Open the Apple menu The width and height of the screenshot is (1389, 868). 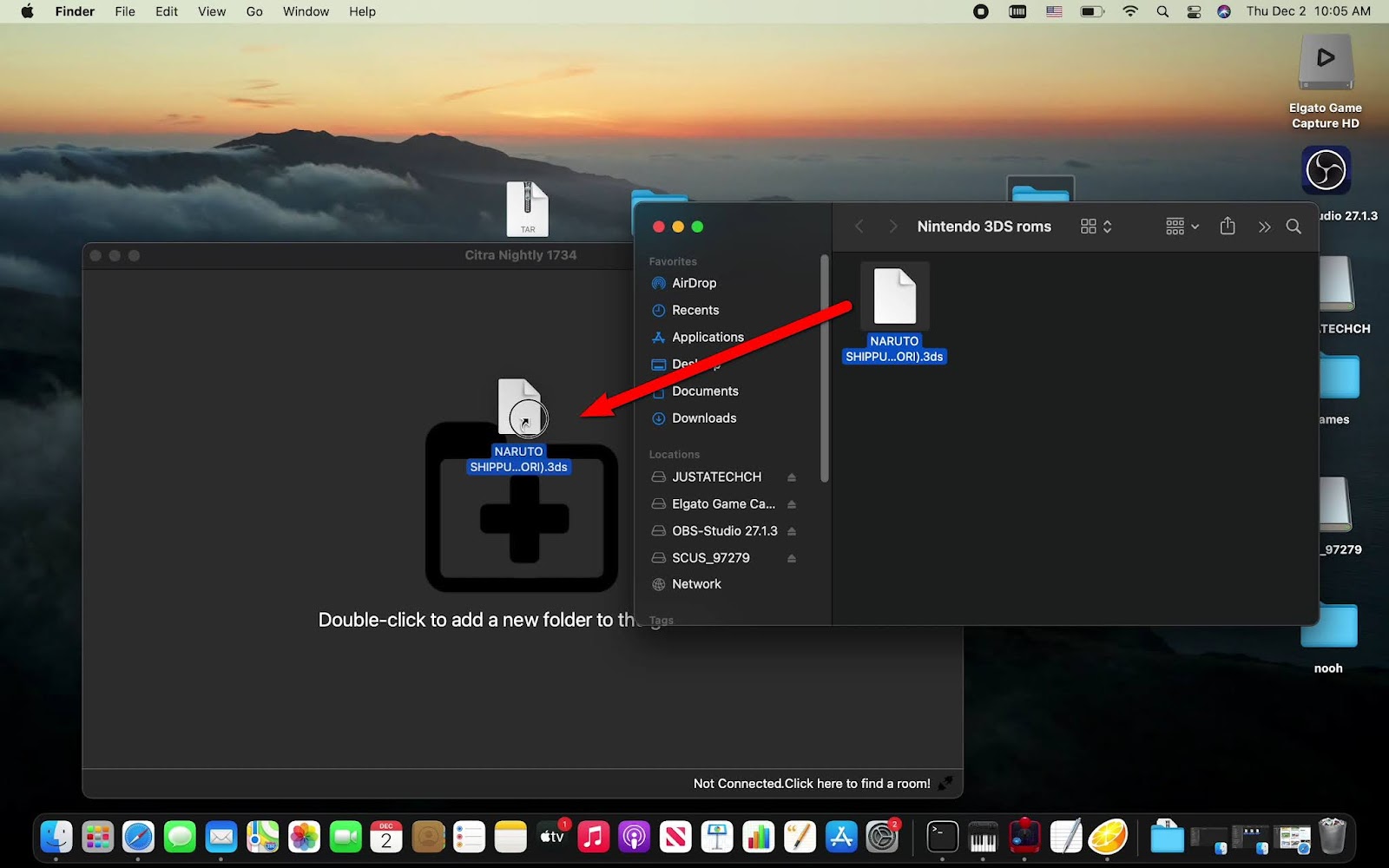point(28,11)
